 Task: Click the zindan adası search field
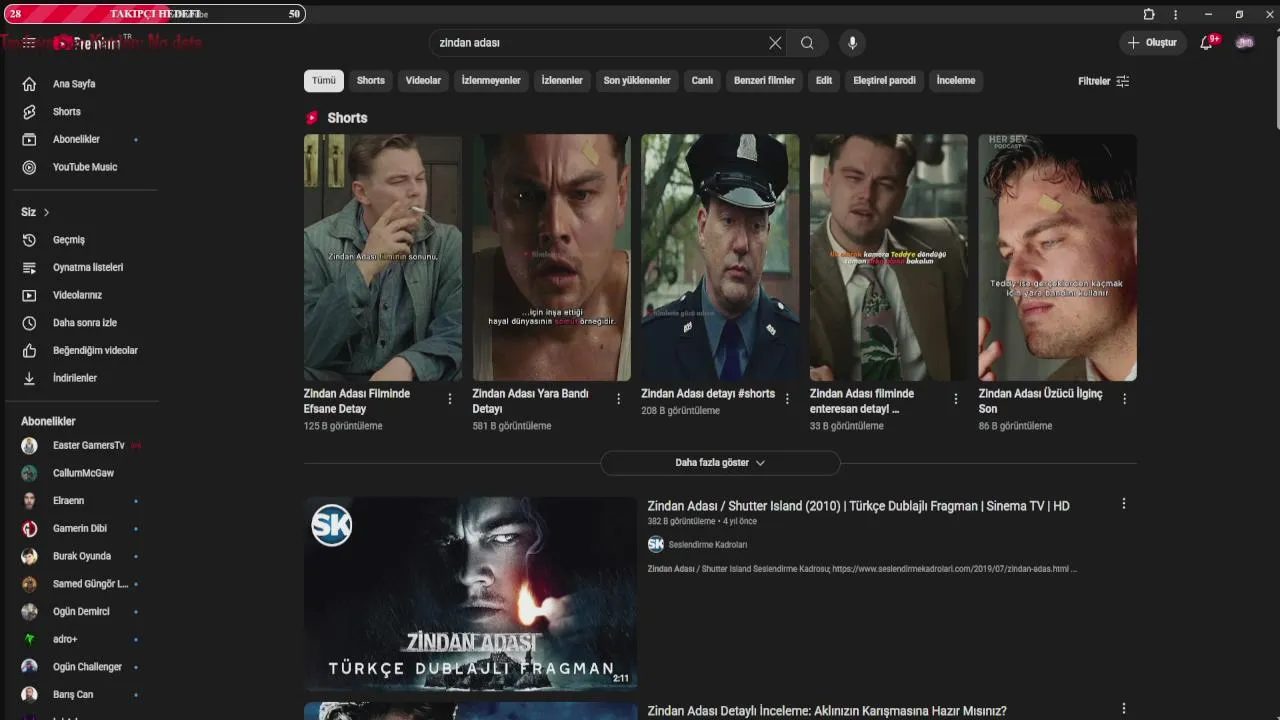[600, 43]
